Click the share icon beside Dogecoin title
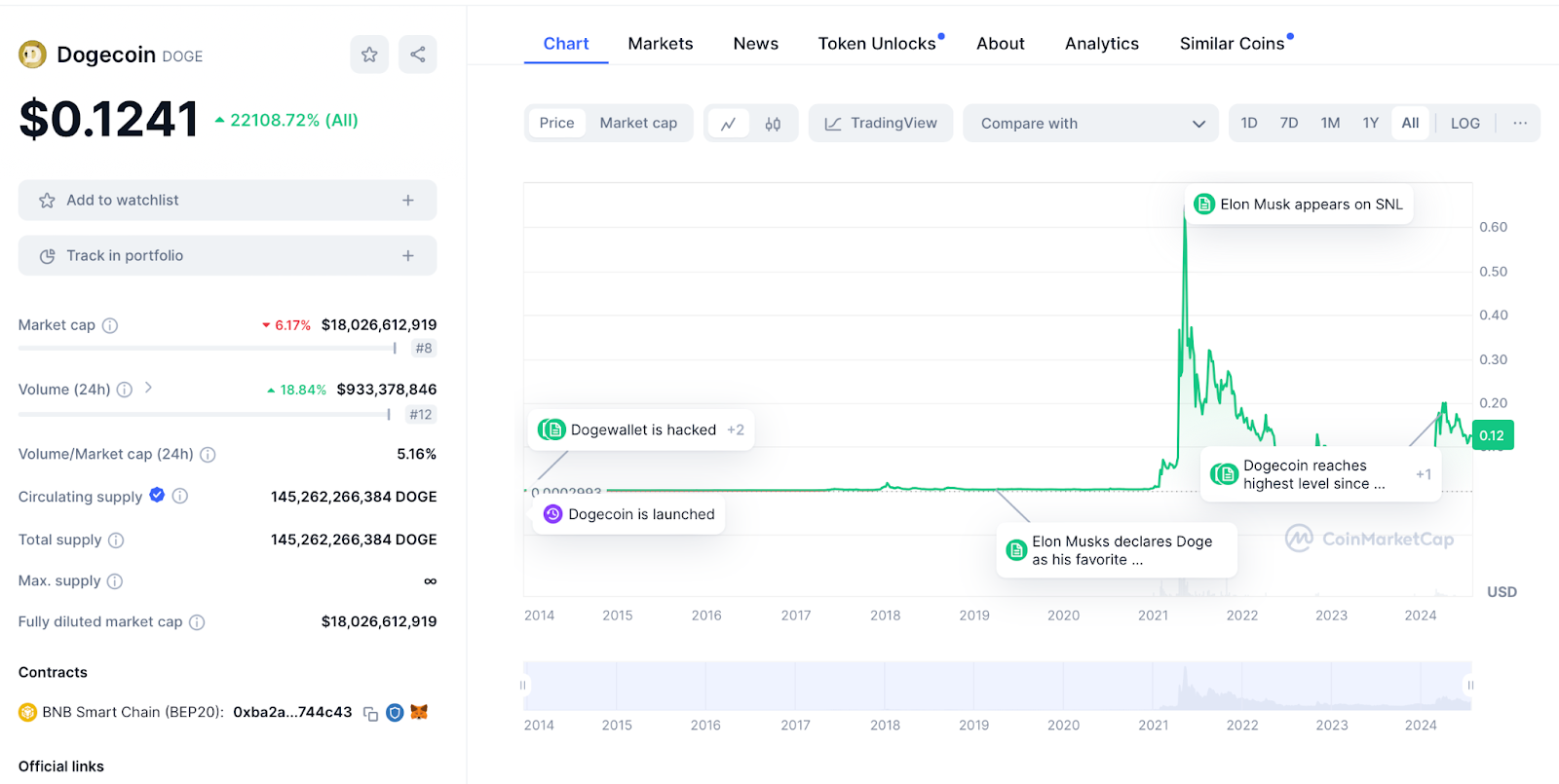Screen dimensions: 1559x784 tap(418, 55)
